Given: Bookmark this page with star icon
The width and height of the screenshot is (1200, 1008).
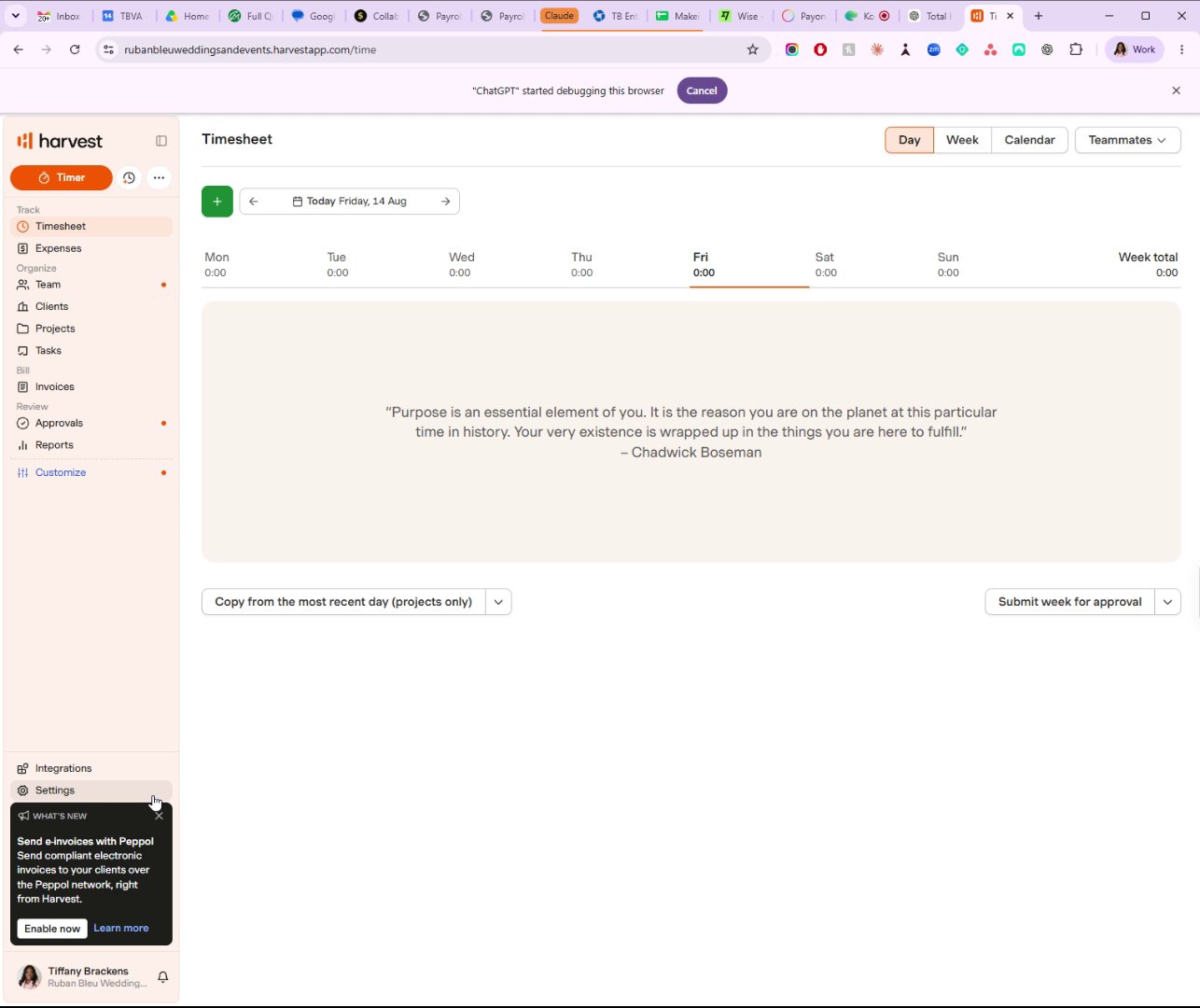Looking at the screenshot, I should click(753, 49).
